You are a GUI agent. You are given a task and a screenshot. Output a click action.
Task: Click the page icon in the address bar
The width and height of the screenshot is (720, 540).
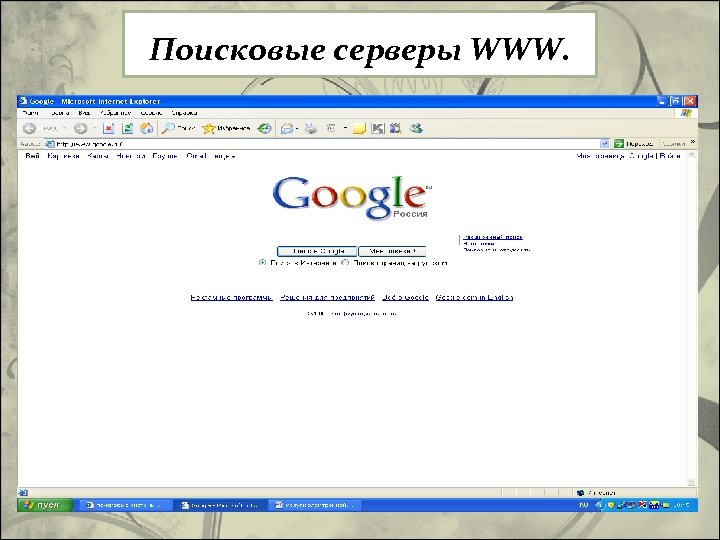50,144
